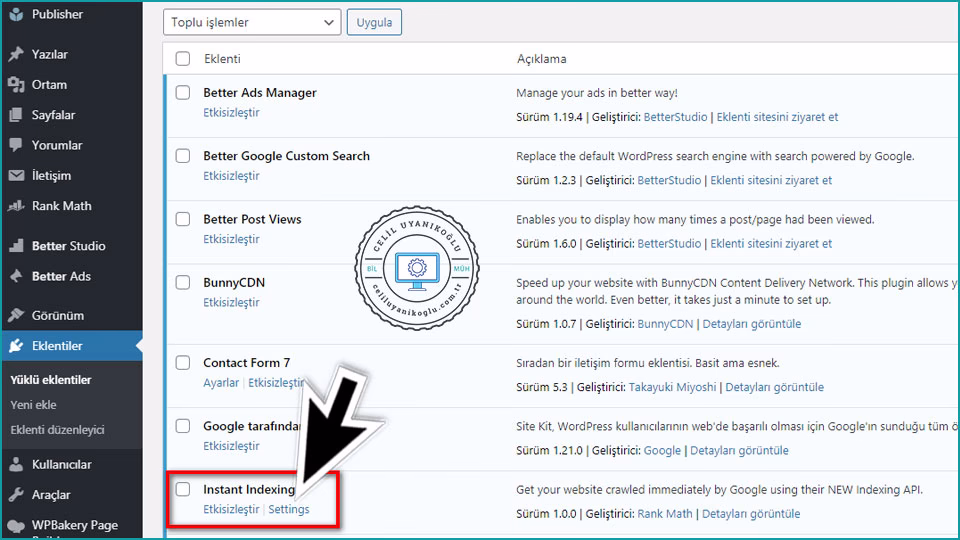Visit plugin site for Better Post Views
Viewport: 960px width, 540px height.
coord(771,244)
